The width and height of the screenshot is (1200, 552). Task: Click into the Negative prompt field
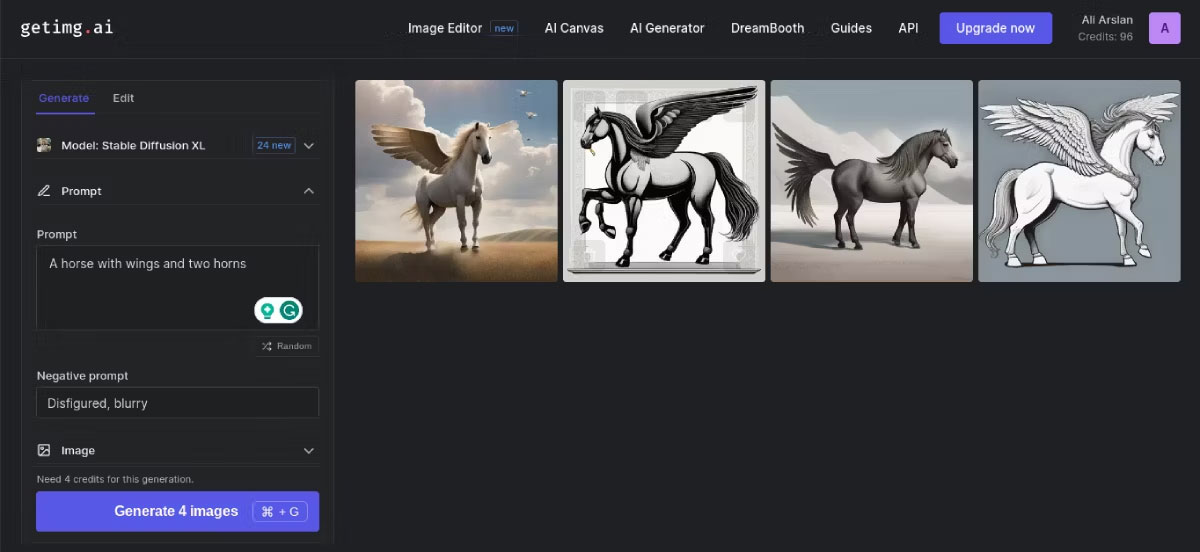click(177, 403)
